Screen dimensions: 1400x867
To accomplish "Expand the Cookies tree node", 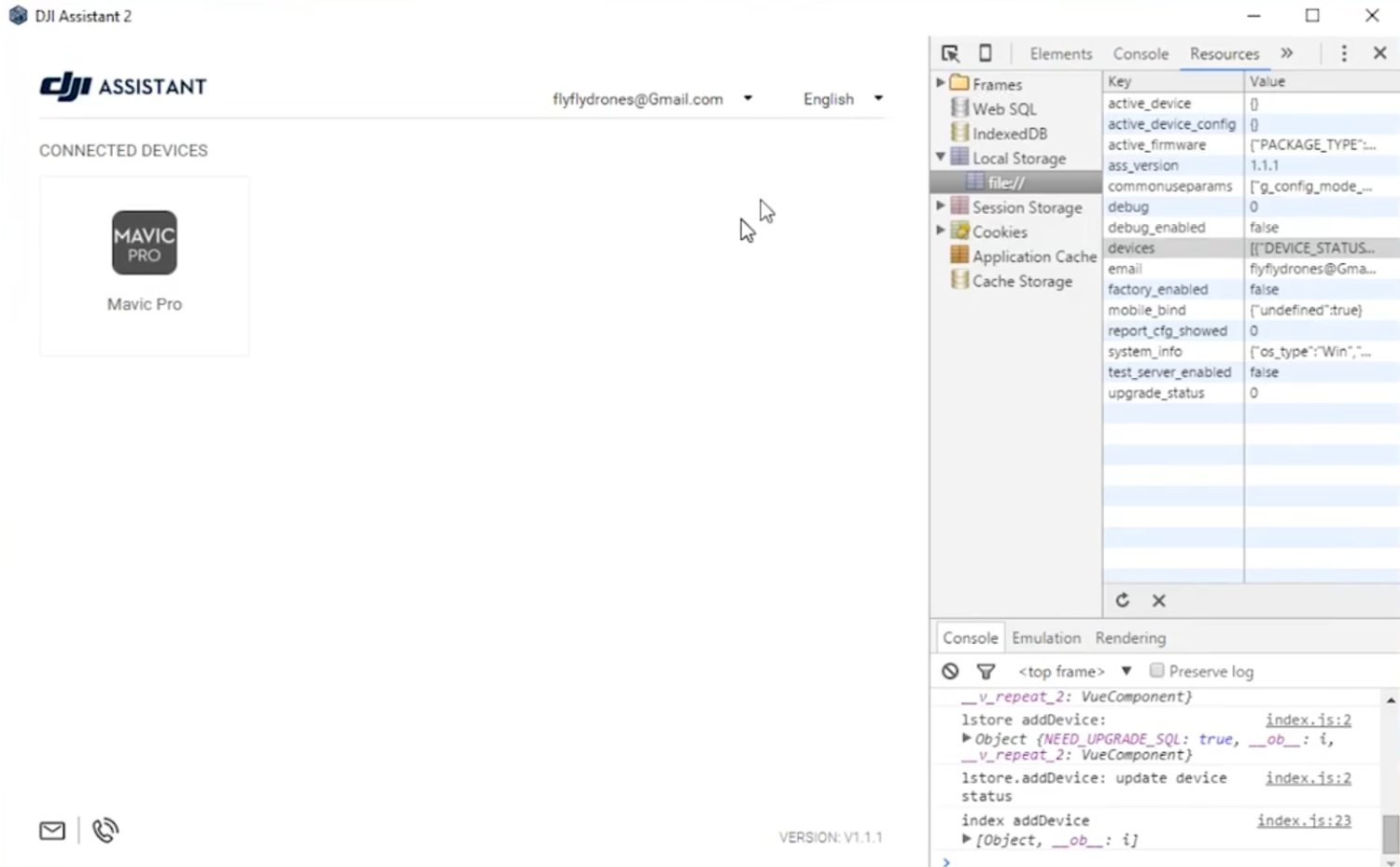I will 940,230.
